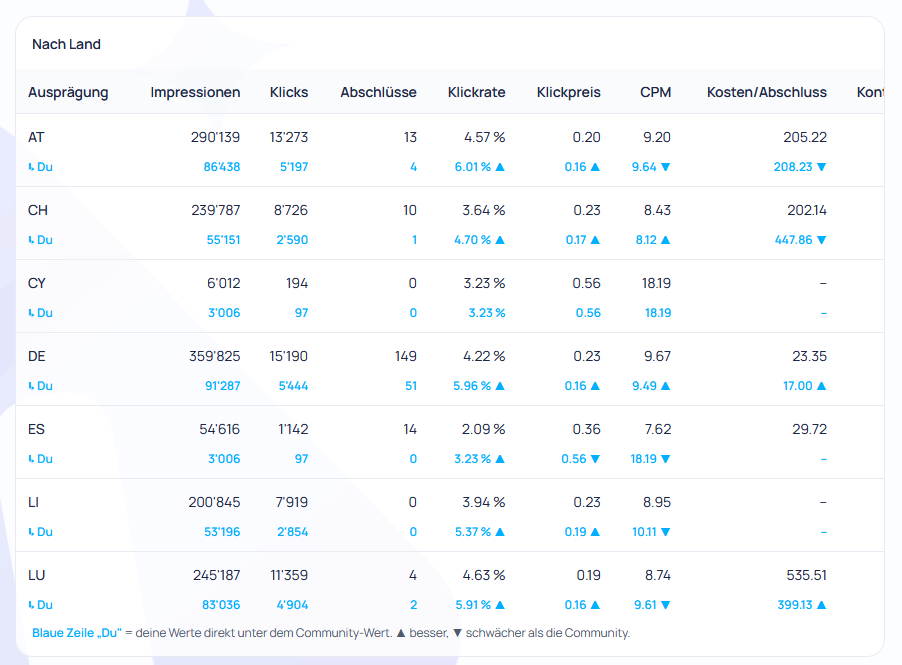Select the AT country row label
Image resolution: width=902 pixels, height=665 pixels.
(x=36, y=137)
